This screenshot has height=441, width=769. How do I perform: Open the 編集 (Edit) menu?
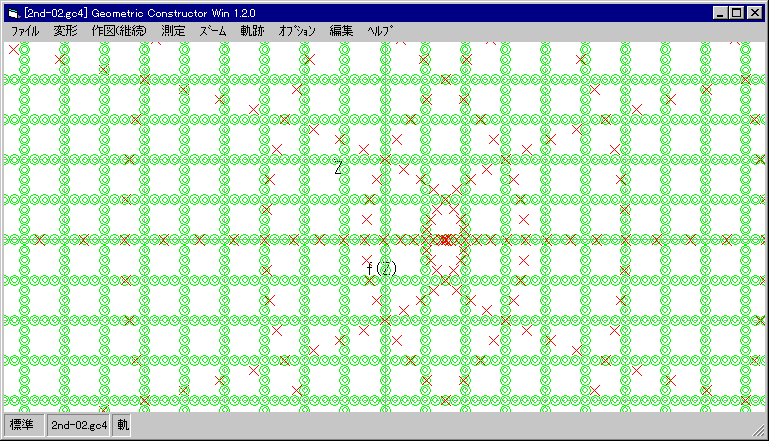coord(341,31)
